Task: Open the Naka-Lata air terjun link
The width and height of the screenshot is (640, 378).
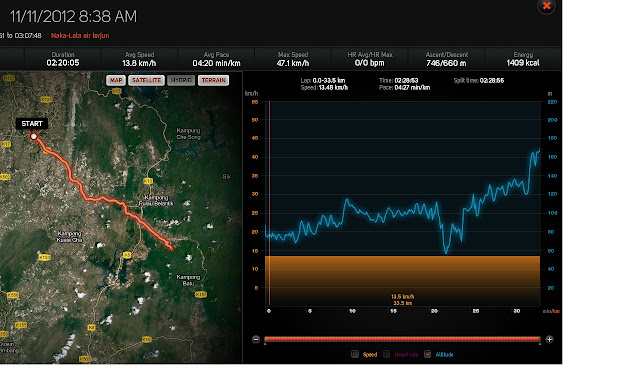Action: [x=80, y=36]
